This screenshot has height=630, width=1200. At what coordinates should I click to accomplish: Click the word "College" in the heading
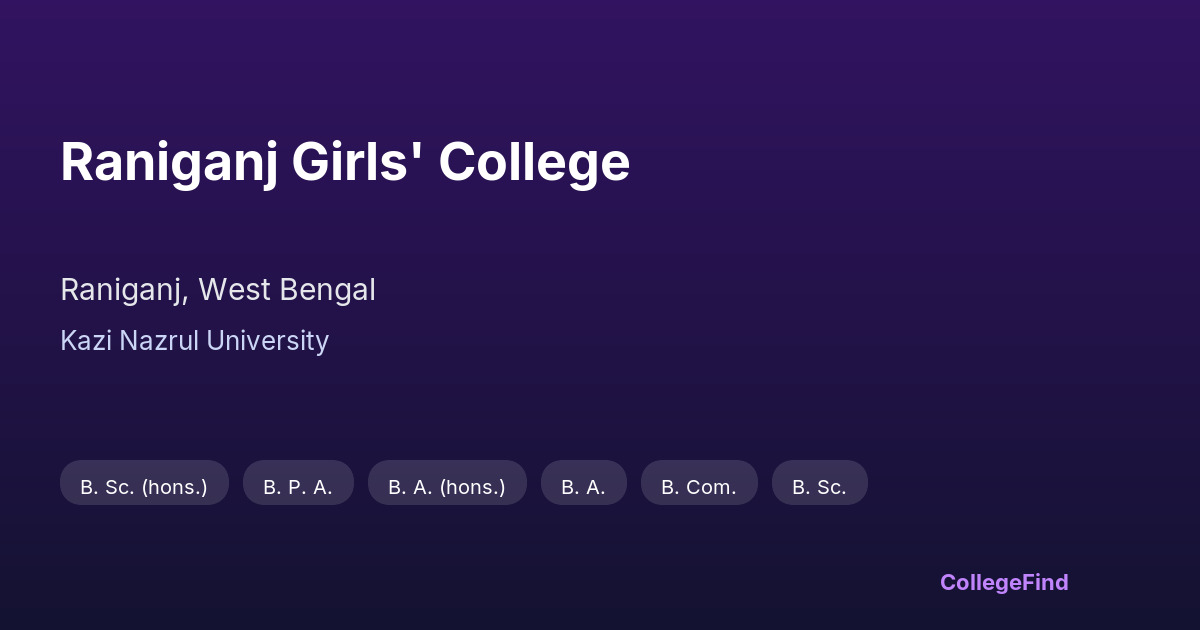coord(534,162)
